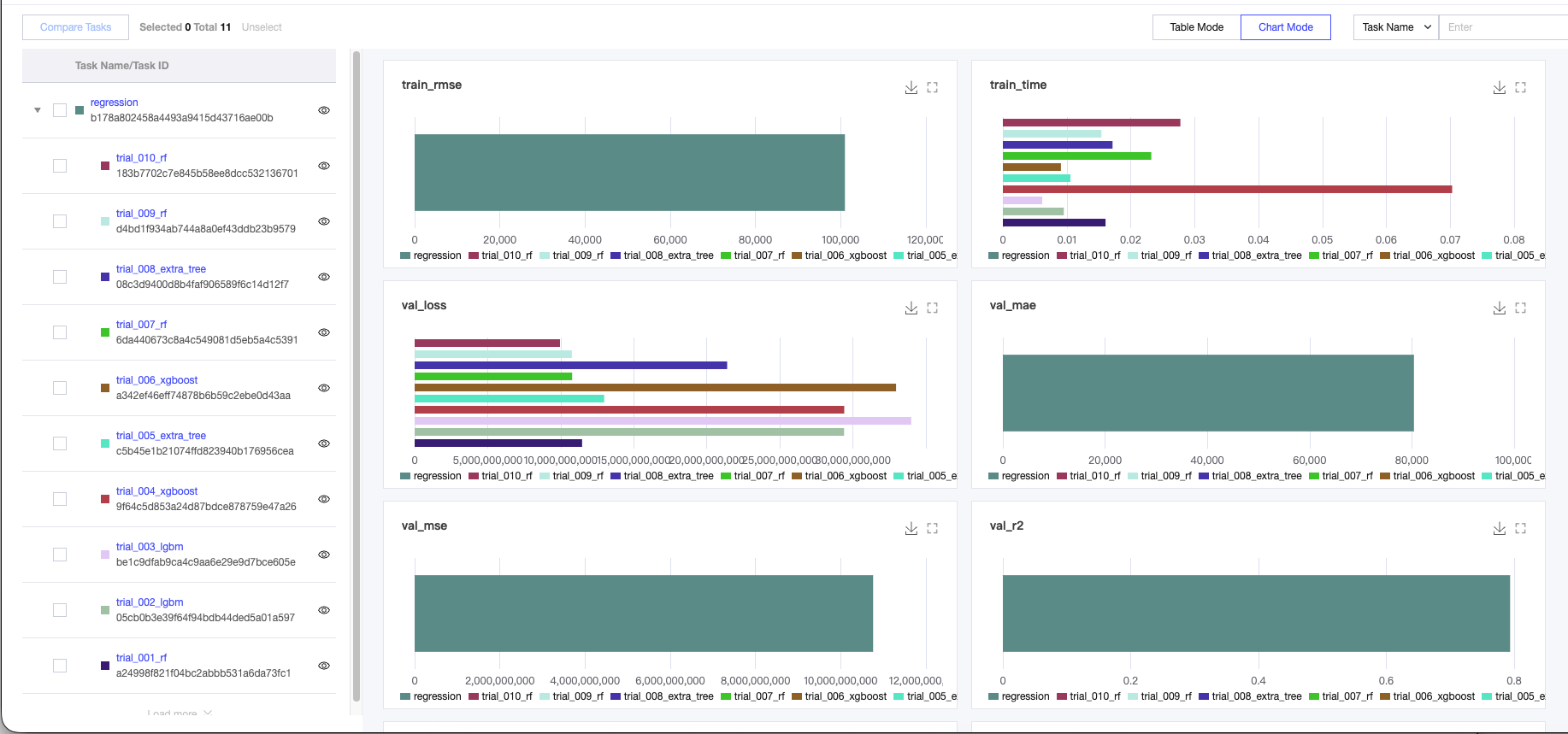The image size is (1568, 734).
Task: Check trial_005_extra_tree row checkbox
Action: pos(60,443)
